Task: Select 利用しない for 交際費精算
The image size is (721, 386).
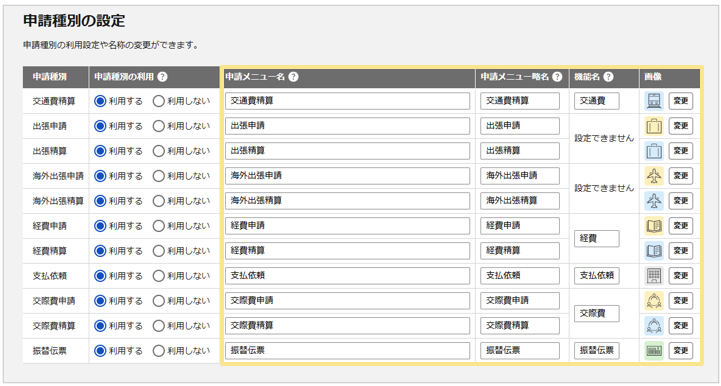Action: click(159, 326)
